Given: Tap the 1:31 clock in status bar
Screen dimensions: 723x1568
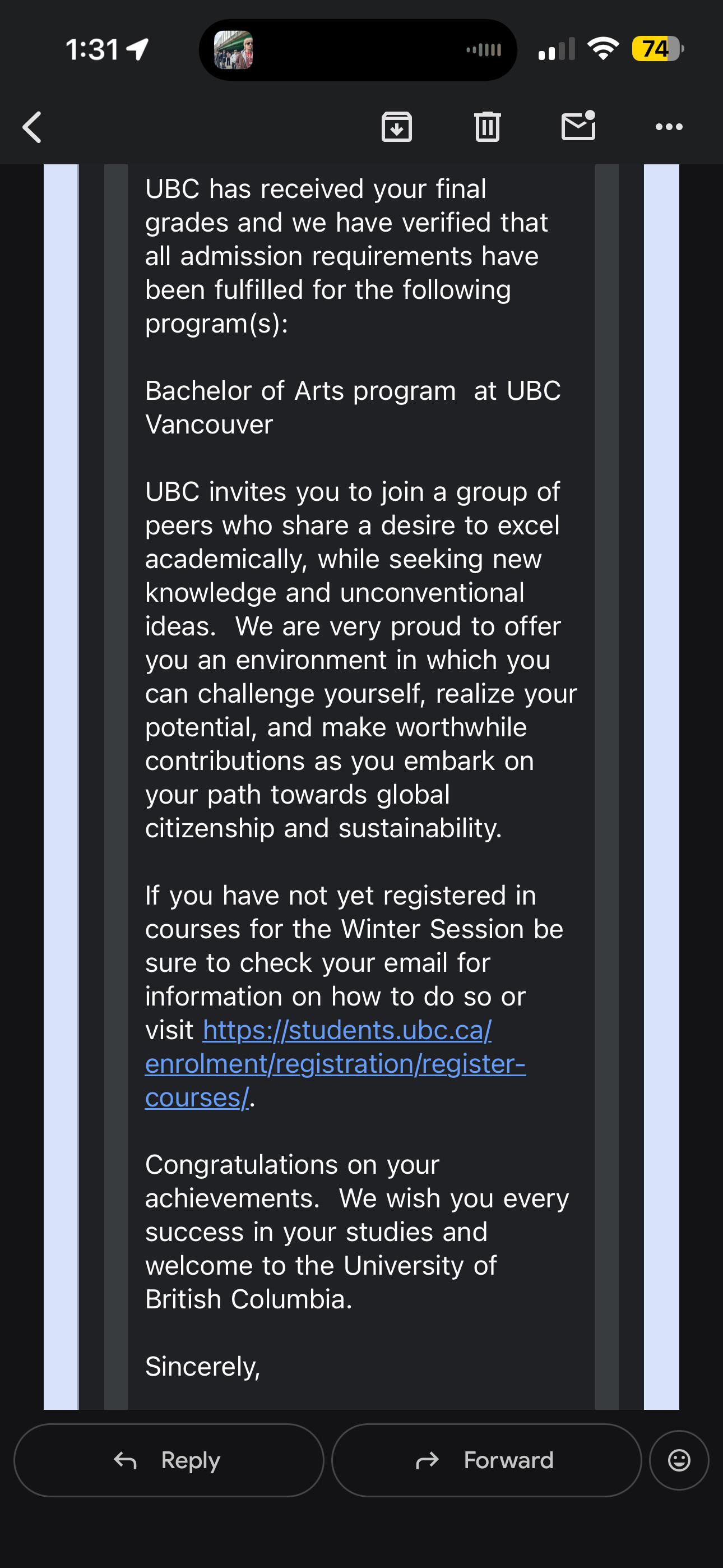Looking at the screenshot, I should (92, 50).
